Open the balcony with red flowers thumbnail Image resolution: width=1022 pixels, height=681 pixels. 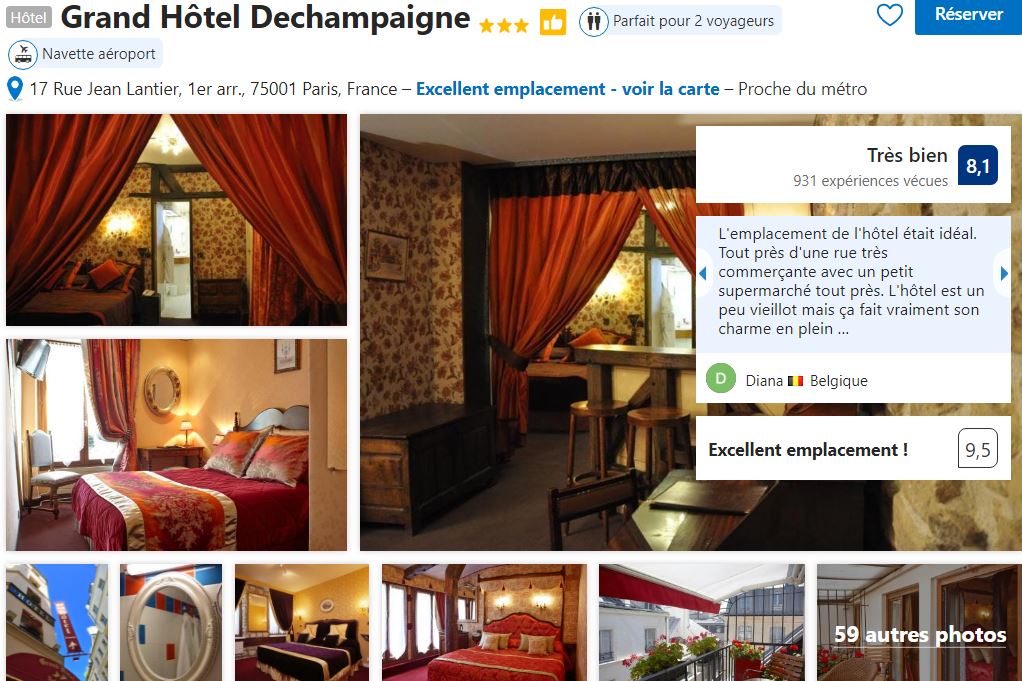(x=702, y=622)
